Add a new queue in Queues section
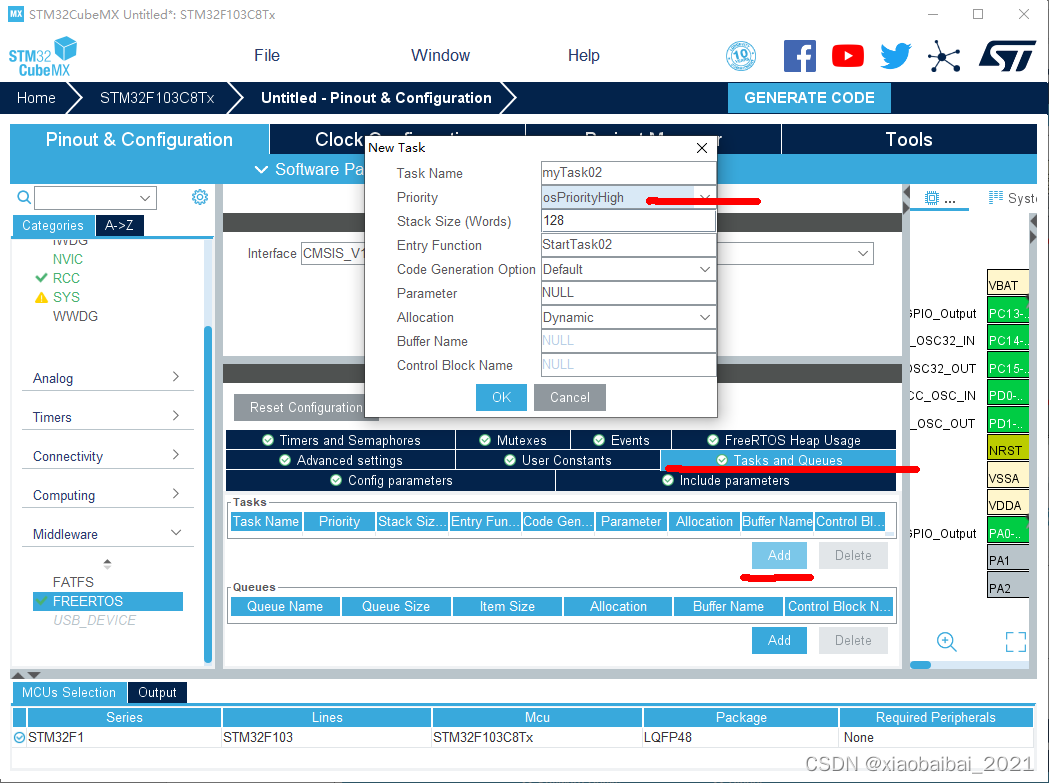1049x783 pixels. [x=779, y=640]
